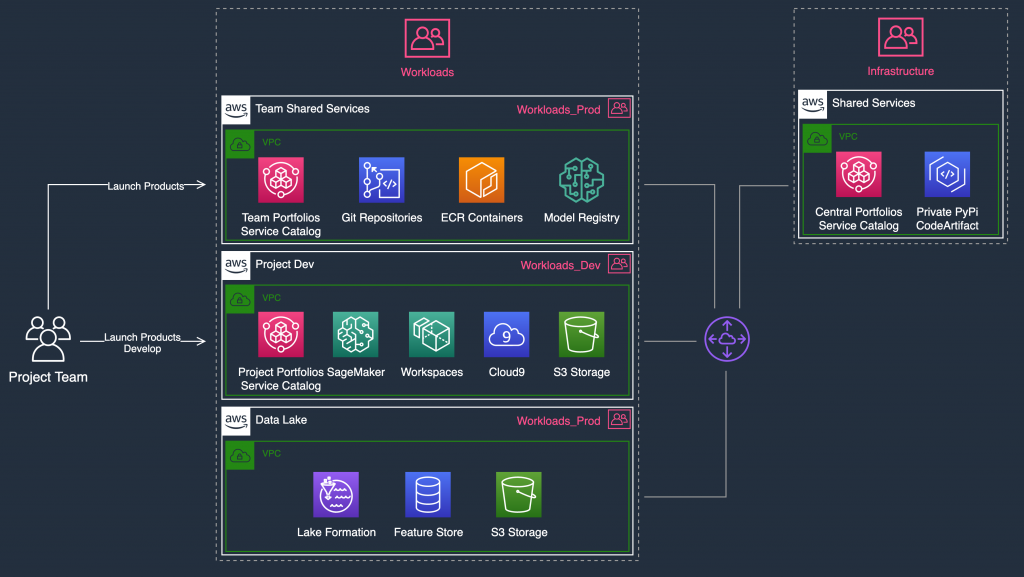Select the Model Registry icon
The width and height of the screenshot is (1024, 577).
pos(581,180)
